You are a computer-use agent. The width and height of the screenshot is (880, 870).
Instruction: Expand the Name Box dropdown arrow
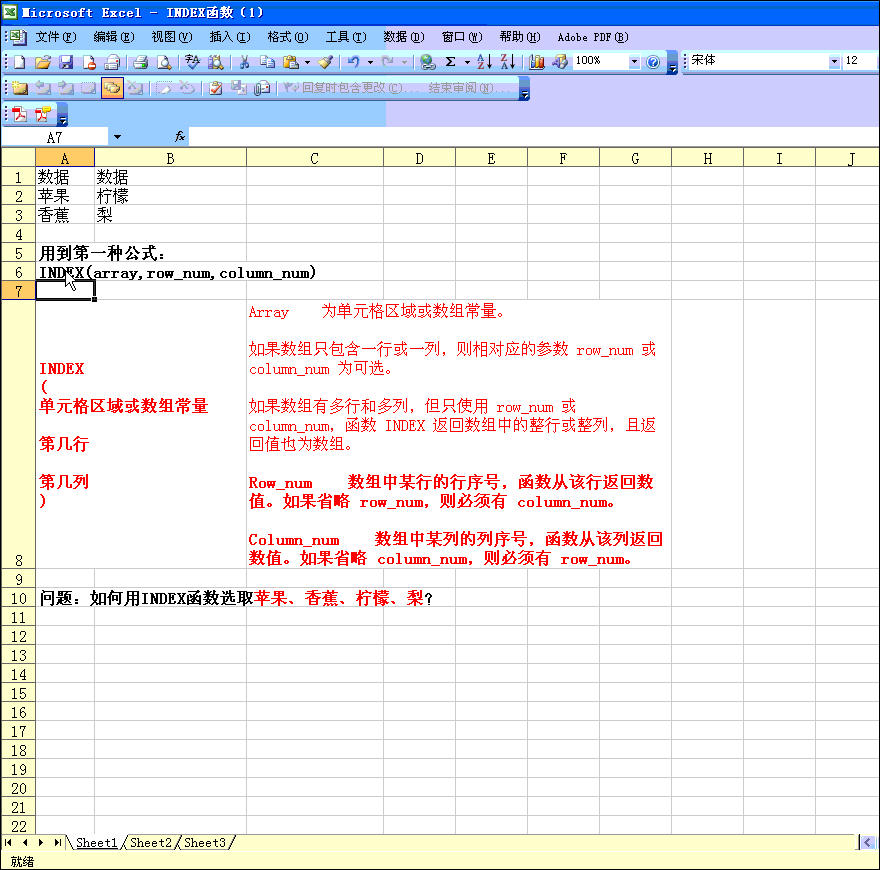click(117, 136)
